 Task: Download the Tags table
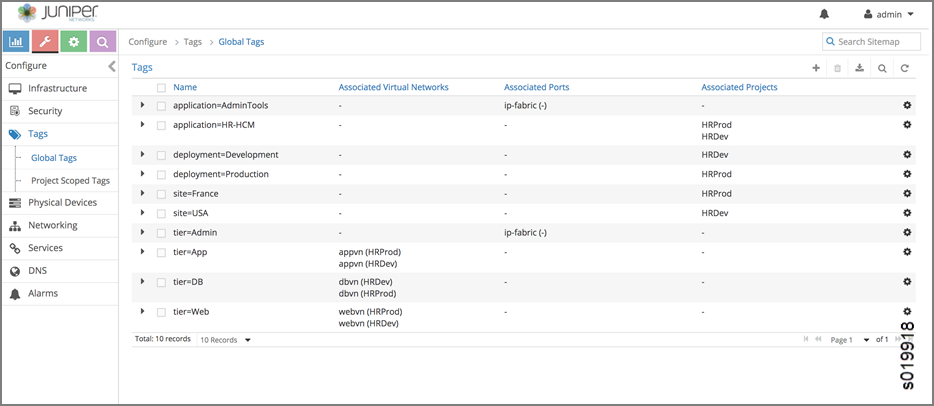(x=859, y=68)
